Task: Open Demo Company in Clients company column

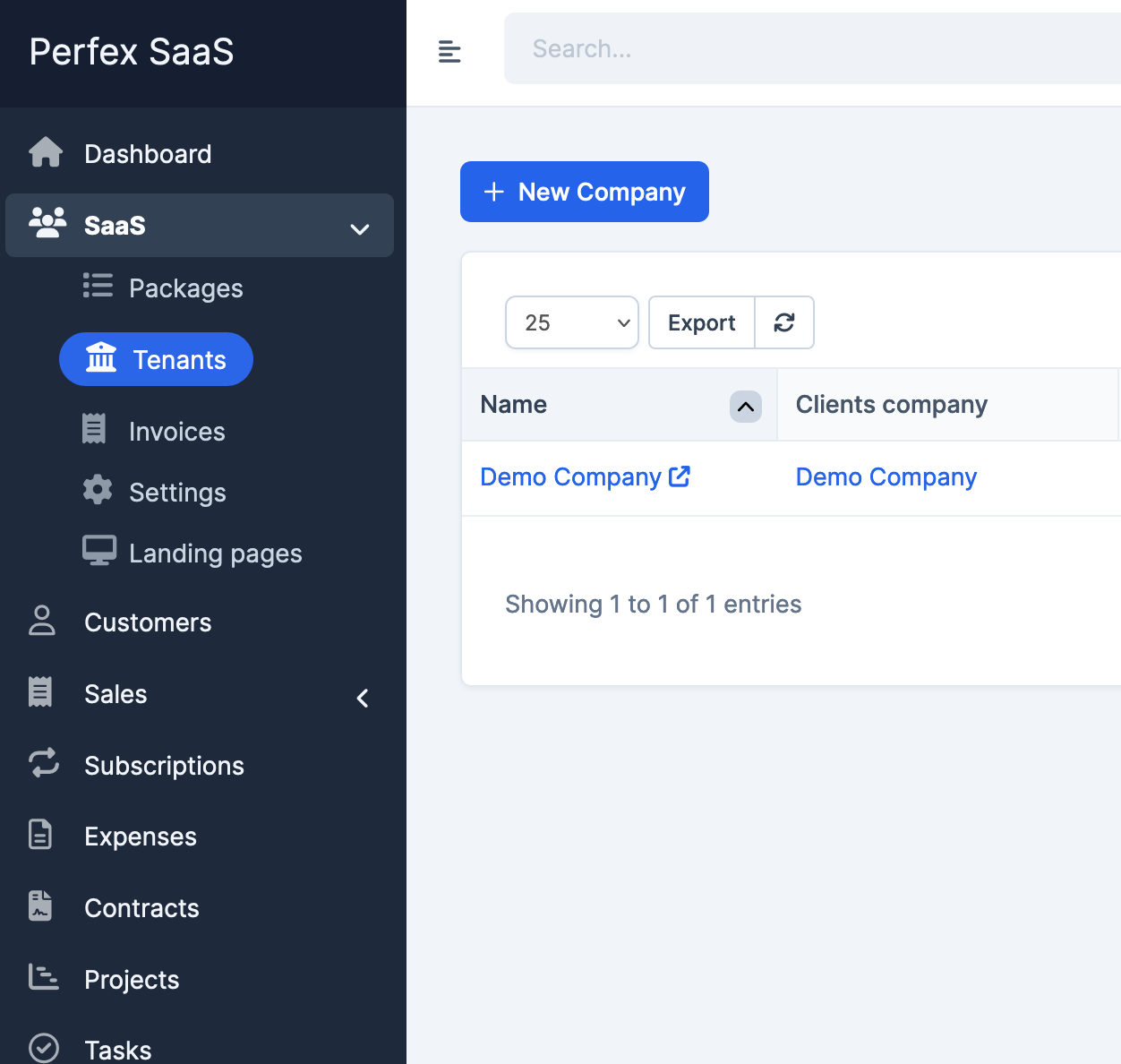Action: click(x=886, y=477)
